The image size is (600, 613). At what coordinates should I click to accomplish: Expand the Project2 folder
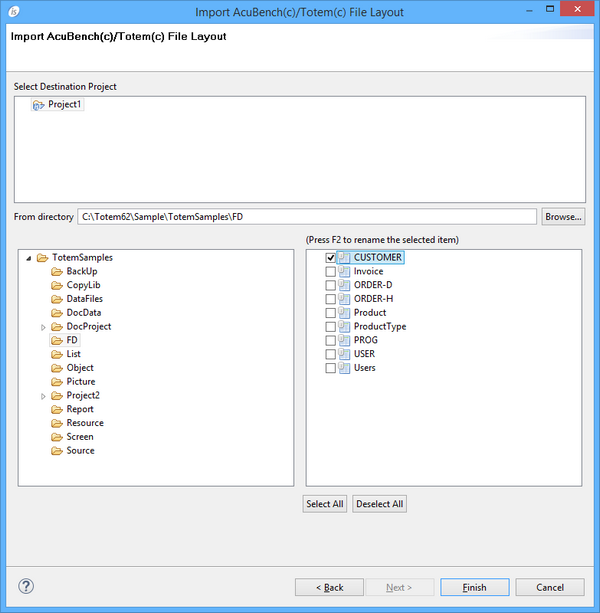tap(43, 396)
